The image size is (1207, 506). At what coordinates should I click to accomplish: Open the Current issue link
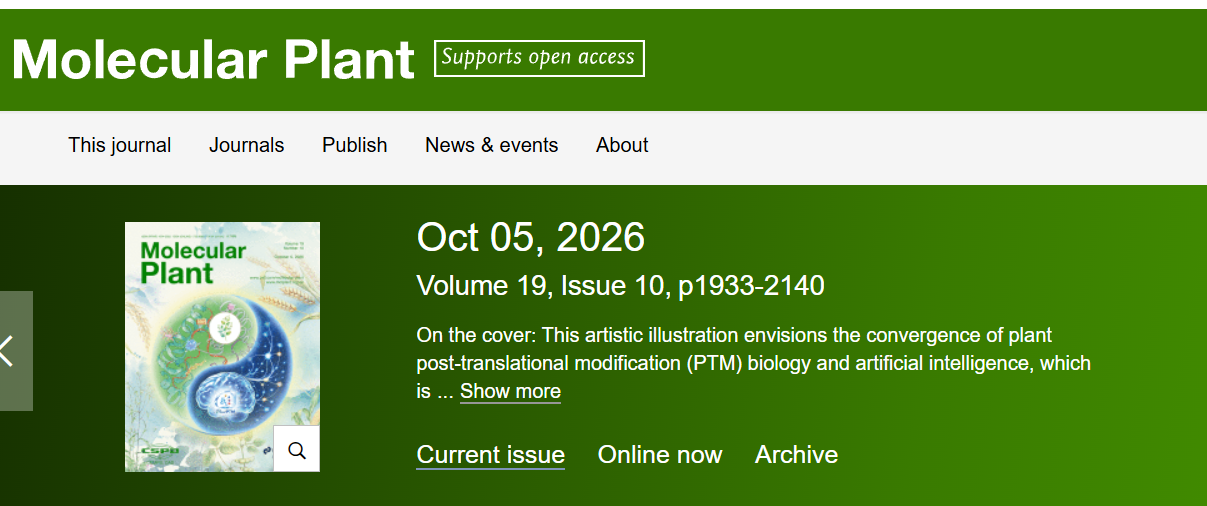pos(491,455)
